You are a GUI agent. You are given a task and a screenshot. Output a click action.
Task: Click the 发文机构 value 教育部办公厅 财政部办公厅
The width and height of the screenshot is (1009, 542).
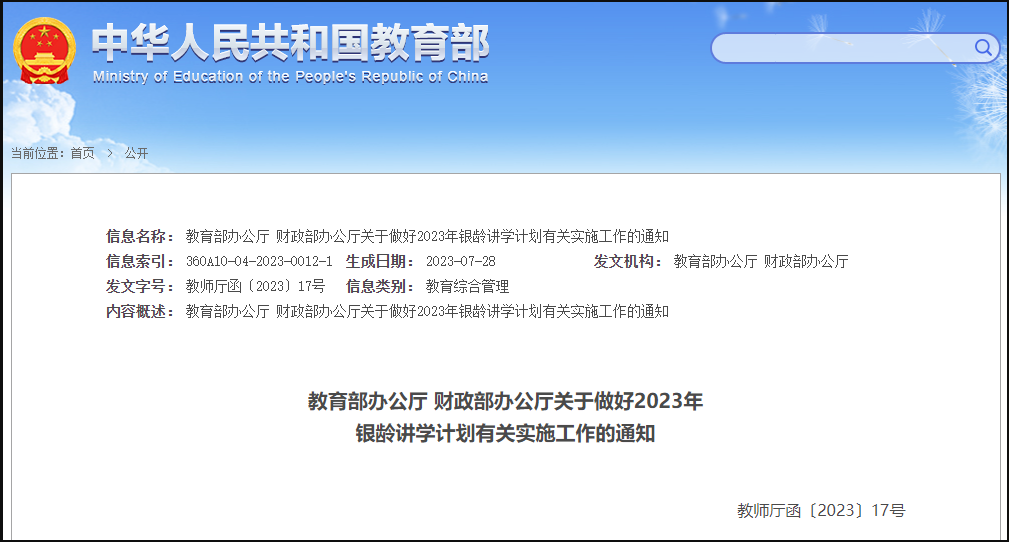[761, 261]
